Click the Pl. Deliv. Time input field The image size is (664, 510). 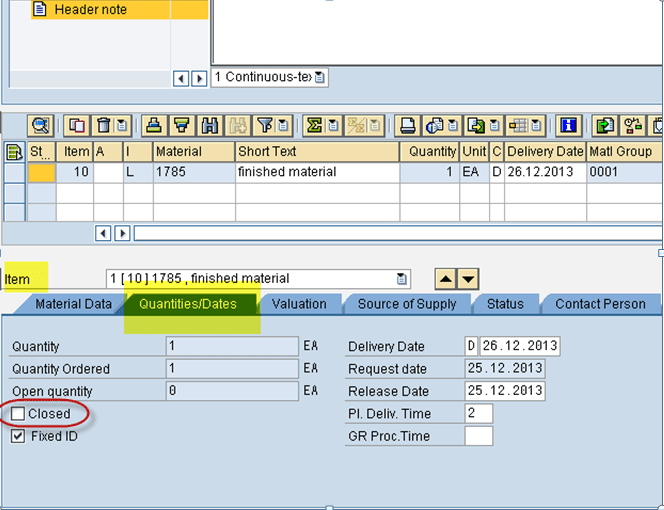tap(479, 414)
